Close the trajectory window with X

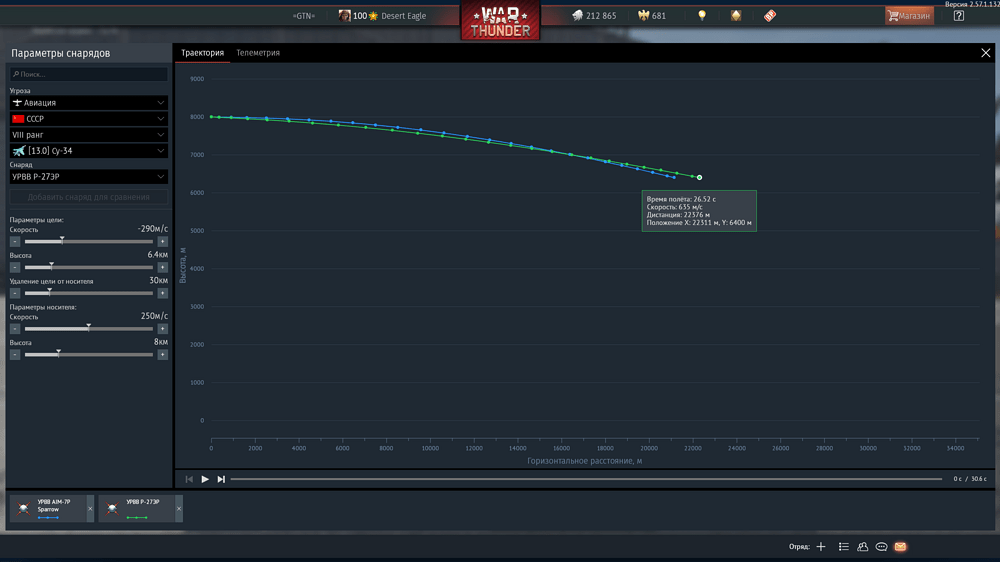(985, 53)
